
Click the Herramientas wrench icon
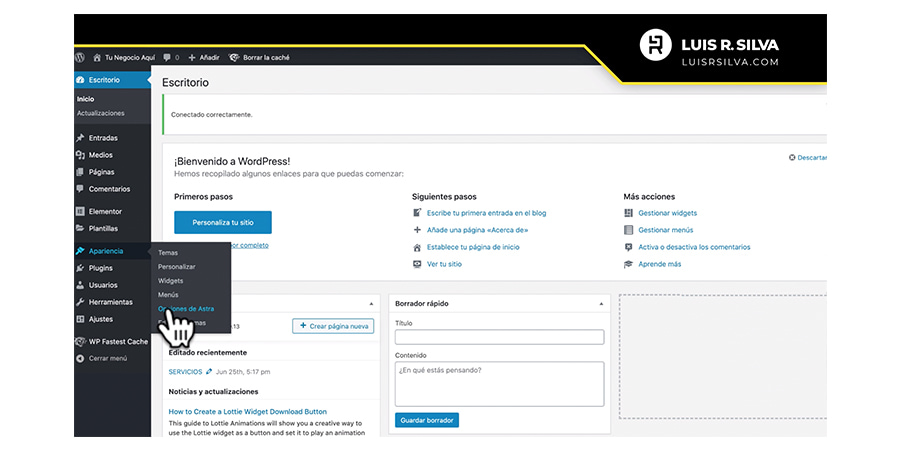pos(80,302)
